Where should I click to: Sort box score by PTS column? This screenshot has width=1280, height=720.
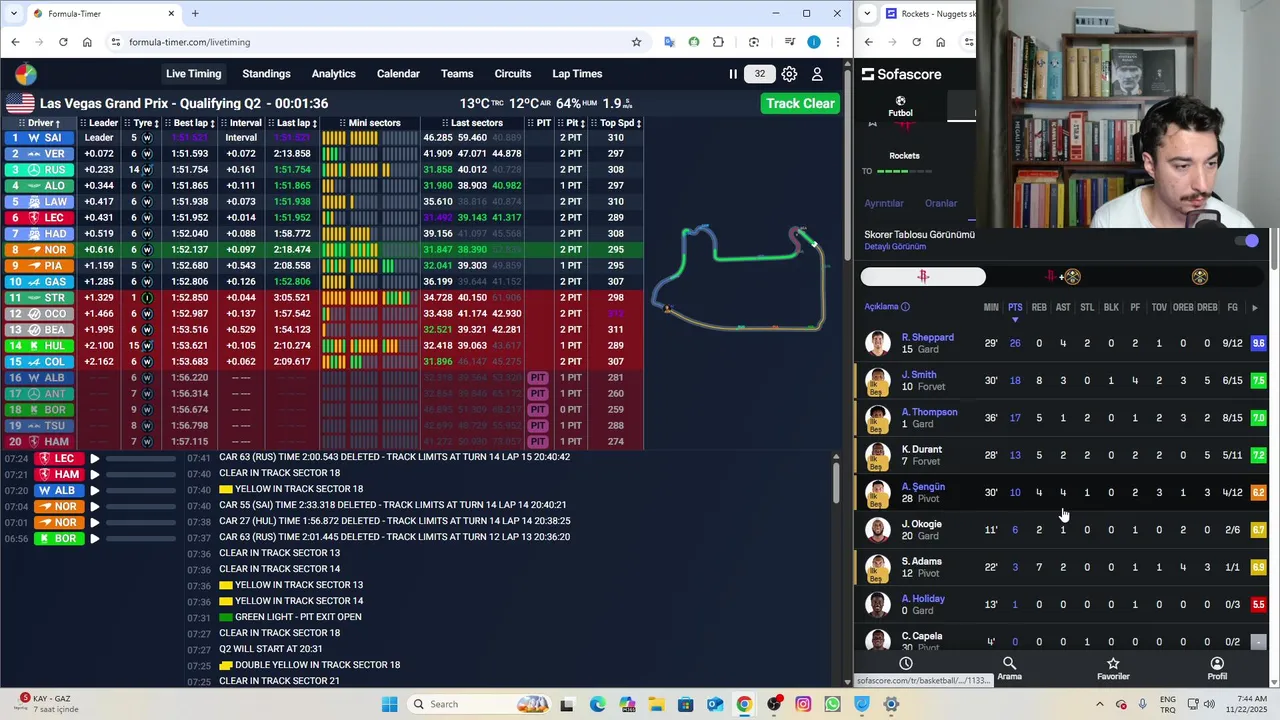click(x=1015, y=308)
